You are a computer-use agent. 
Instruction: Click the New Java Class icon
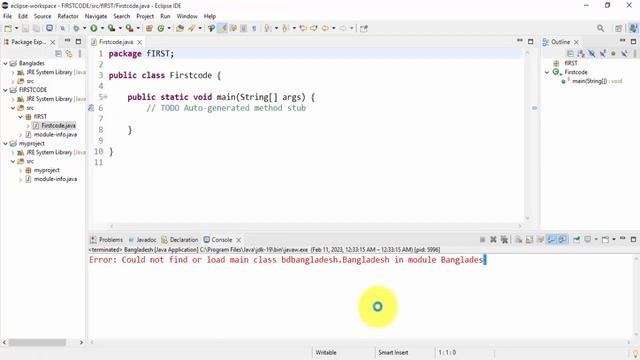[x=161, y=28]
